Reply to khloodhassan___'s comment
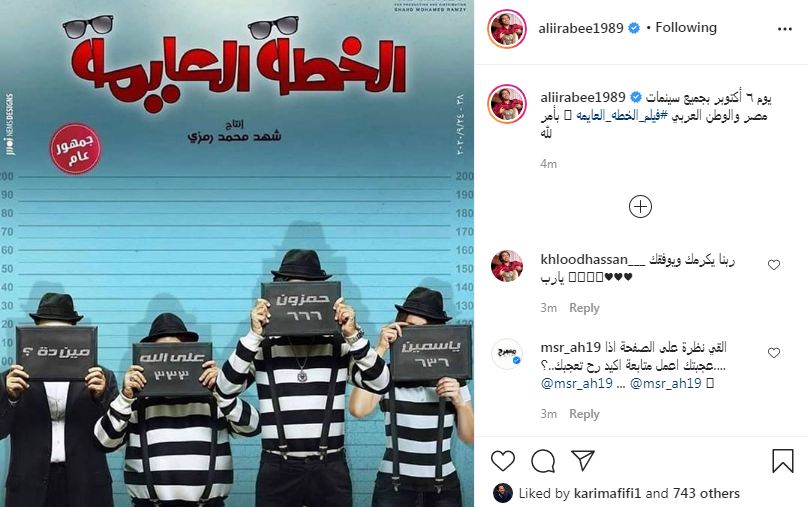The height and width of the screenshot is (507, 808). (584, 308)
